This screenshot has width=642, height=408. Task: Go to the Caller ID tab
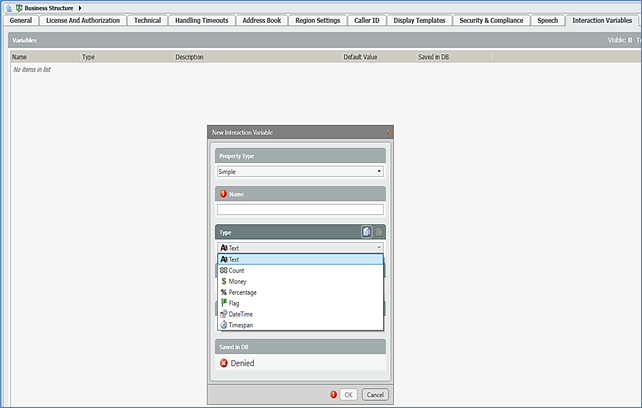pyautogui.click(x=367, y=20)
